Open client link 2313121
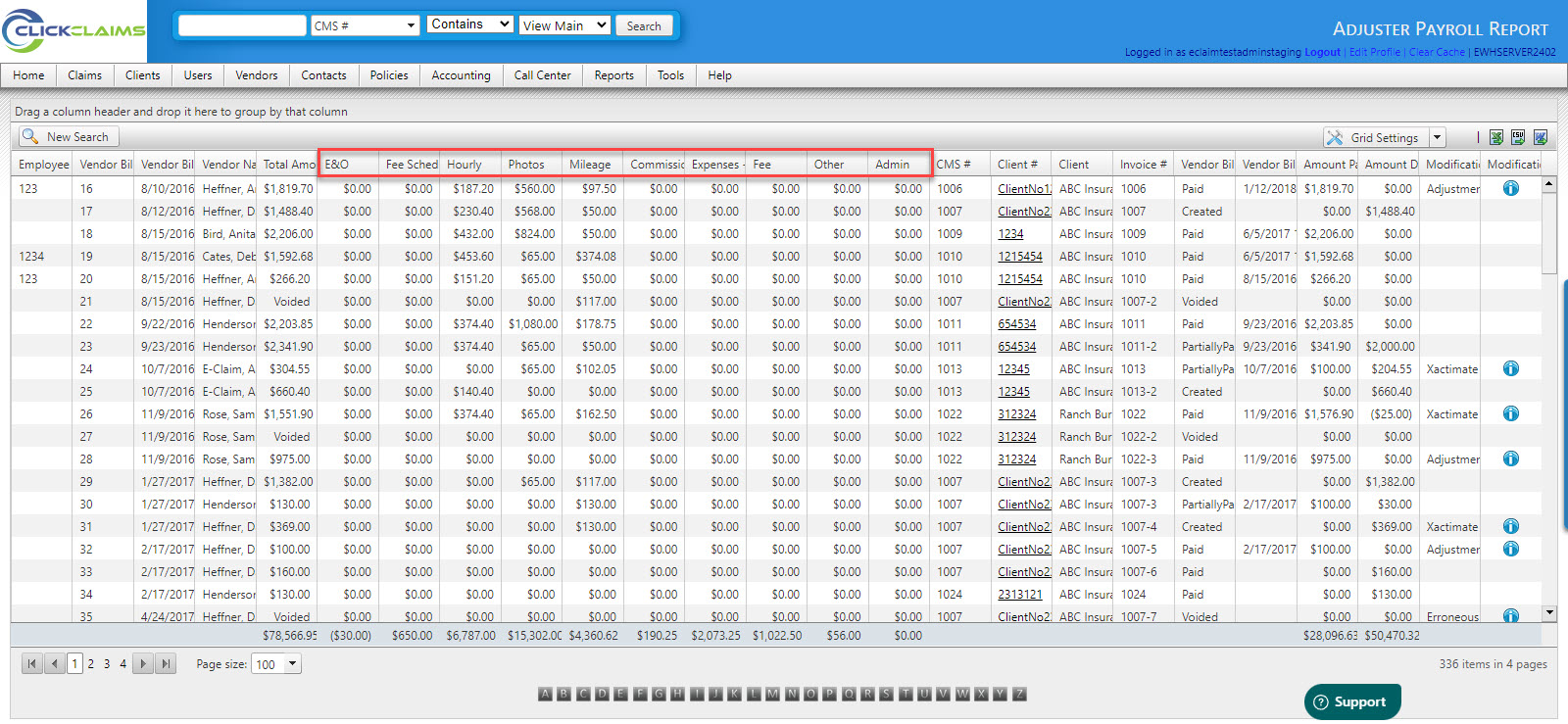 pos(1020,595)
